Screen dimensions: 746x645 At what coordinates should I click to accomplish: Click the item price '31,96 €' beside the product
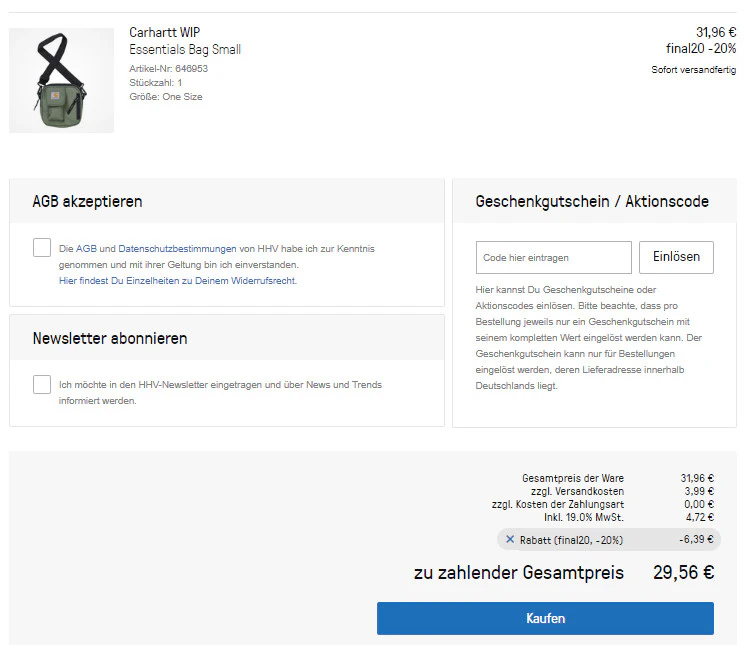pos(716,32)
